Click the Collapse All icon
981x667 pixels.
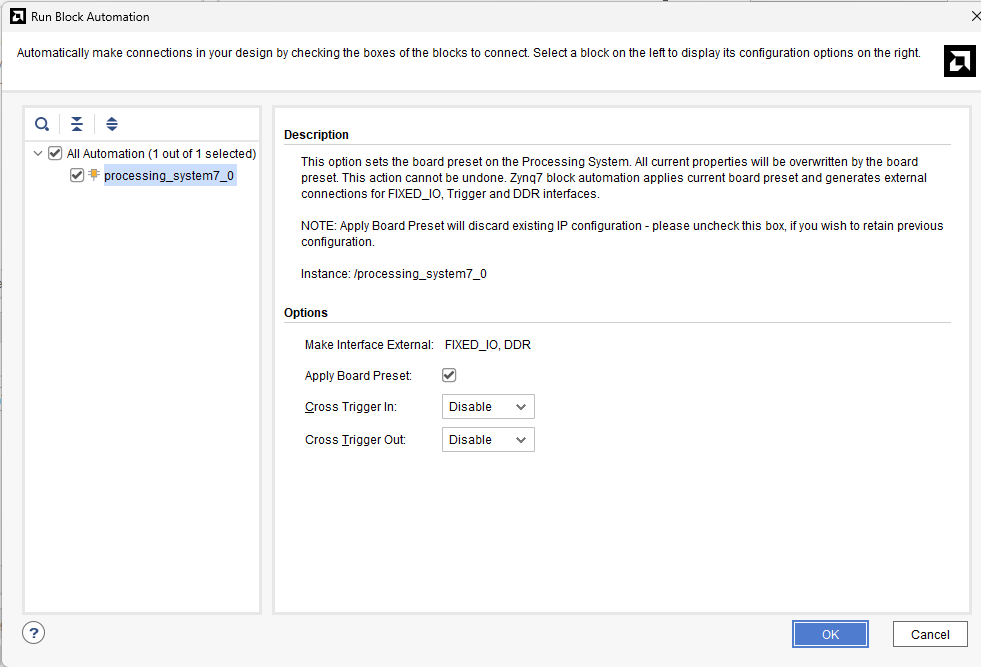77,124
